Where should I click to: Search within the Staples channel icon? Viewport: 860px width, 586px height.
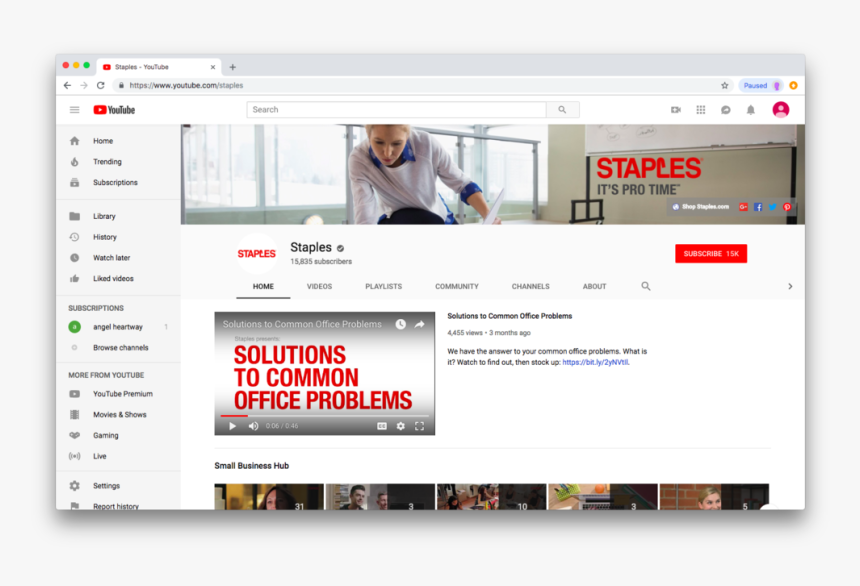click(x=646, y=286)
